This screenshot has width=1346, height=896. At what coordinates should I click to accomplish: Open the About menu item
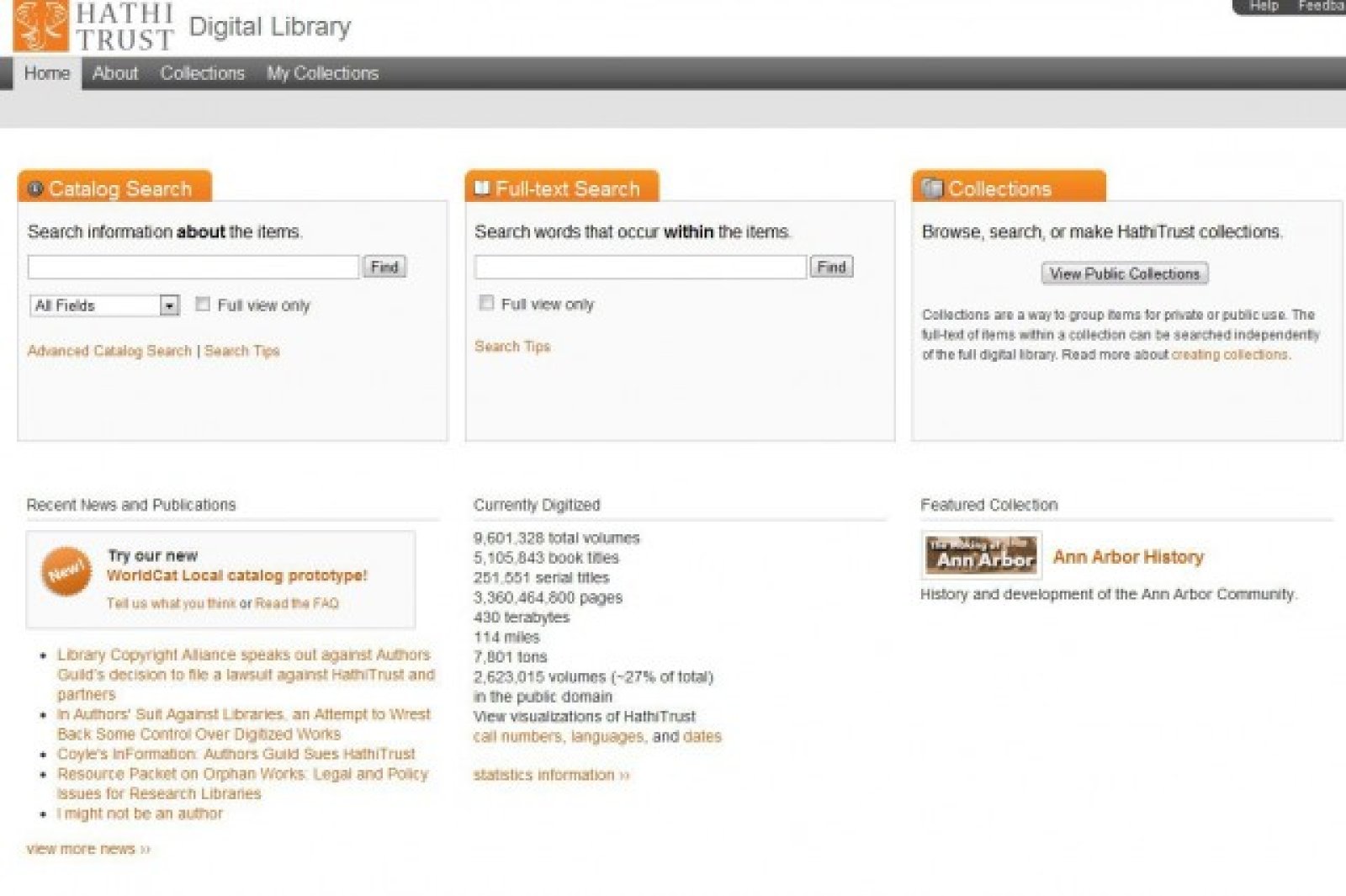(x=115, y=73)
